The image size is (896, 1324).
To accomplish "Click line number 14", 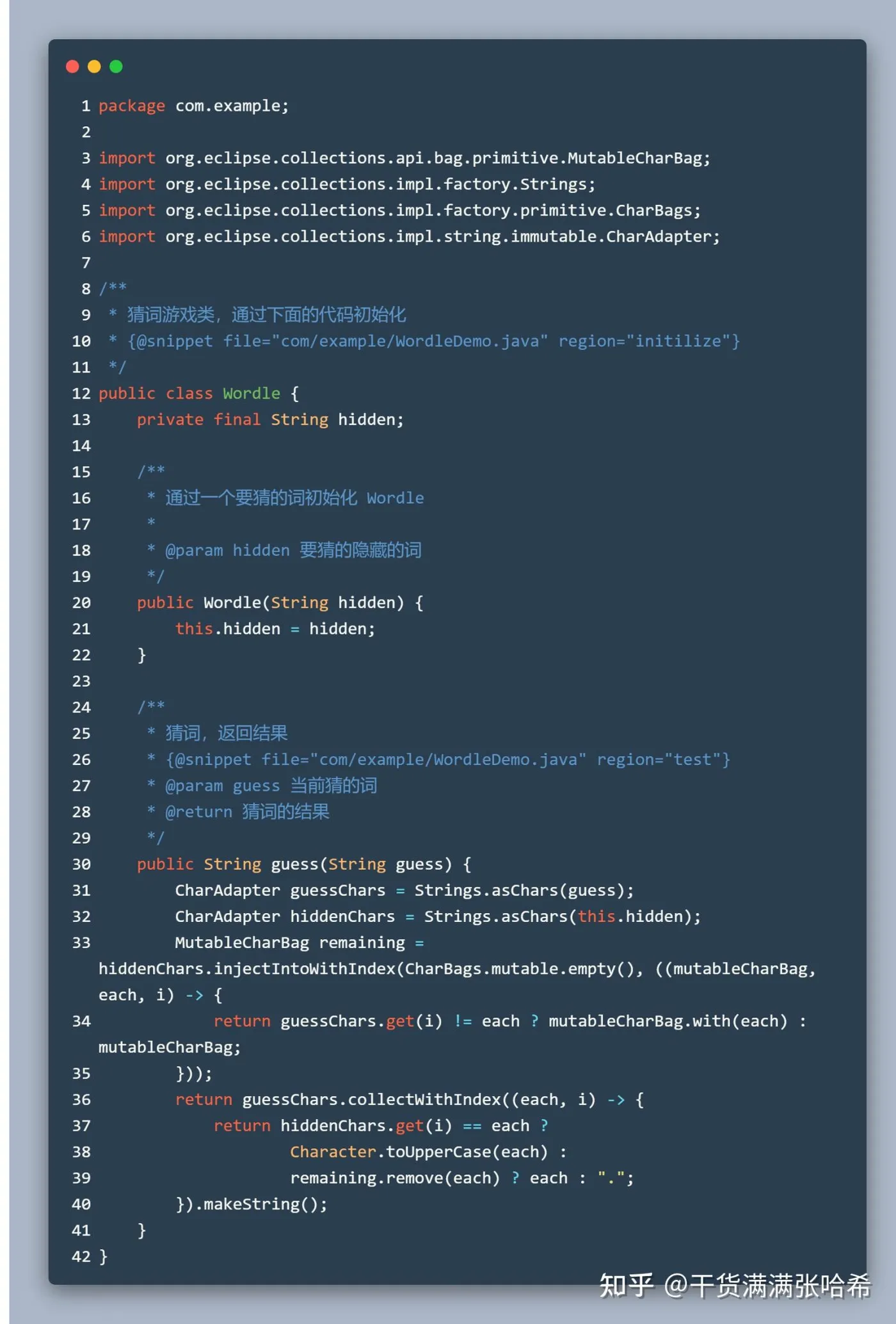I will 81,446.
